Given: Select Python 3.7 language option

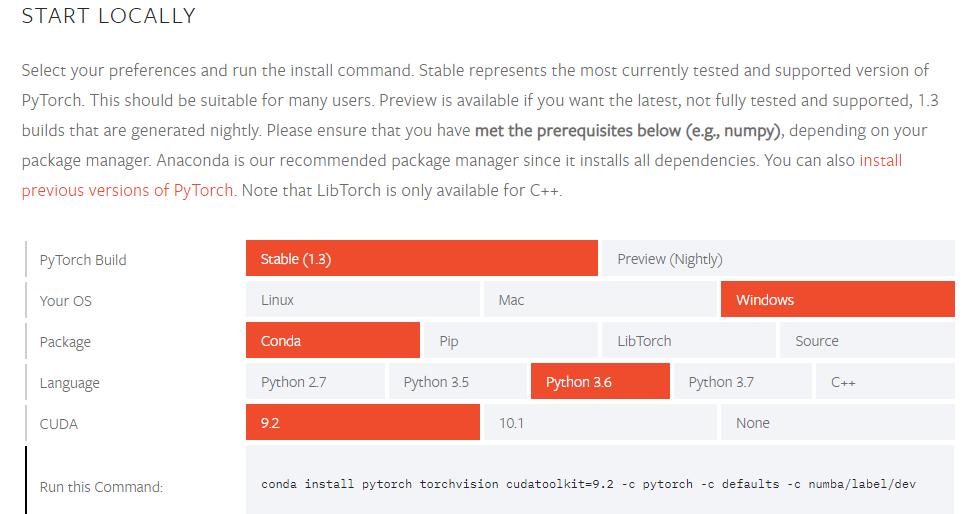Looking at the screenshot, I should click(x=742, y=382).
